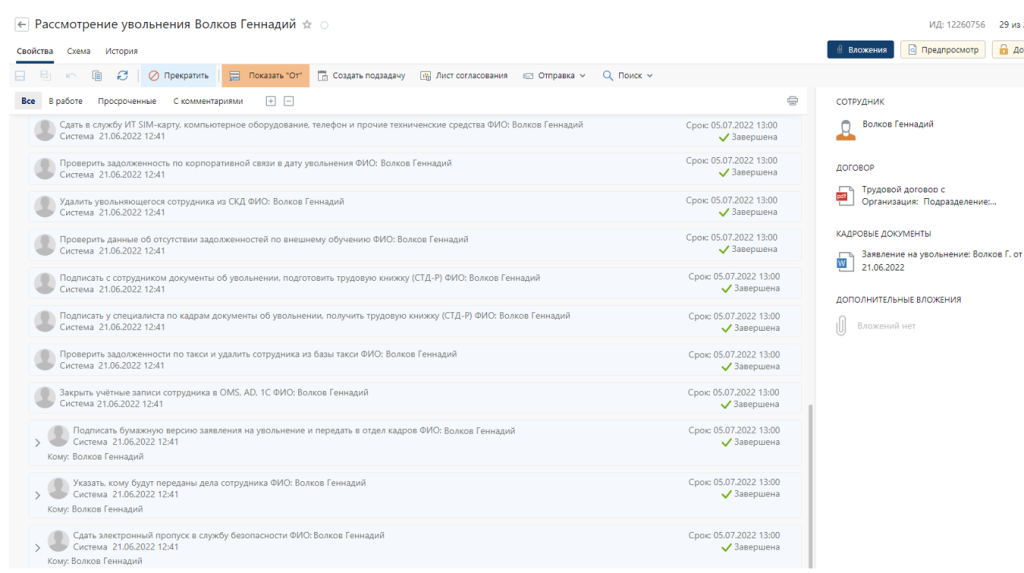Click the refresh icon in the toolbar
Image resolution: width=1024 pixels, height=573 pixels.
122,75
